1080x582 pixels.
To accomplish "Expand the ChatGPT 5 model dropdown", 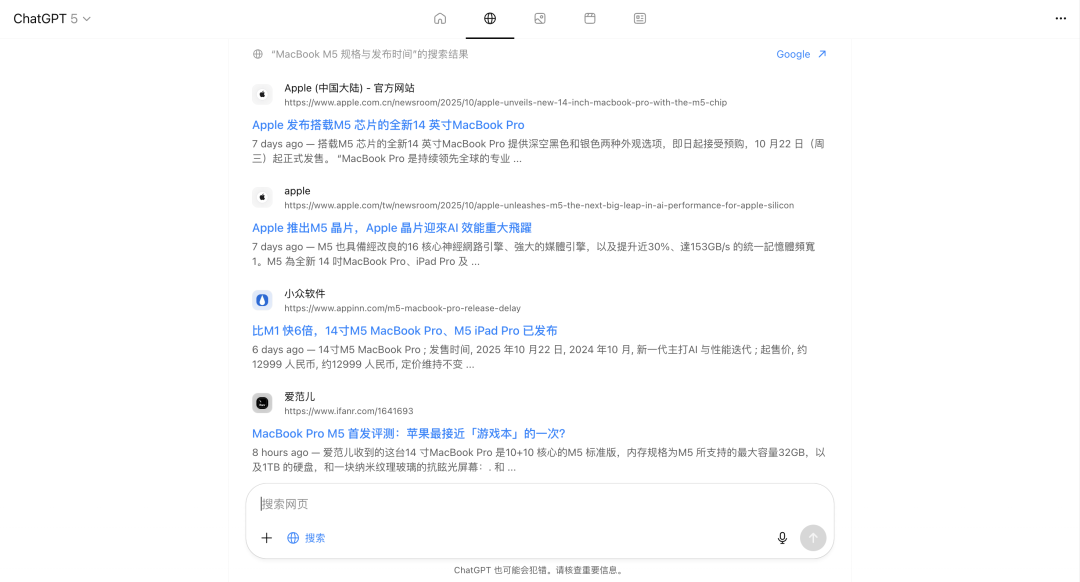I will coord(52,19).
